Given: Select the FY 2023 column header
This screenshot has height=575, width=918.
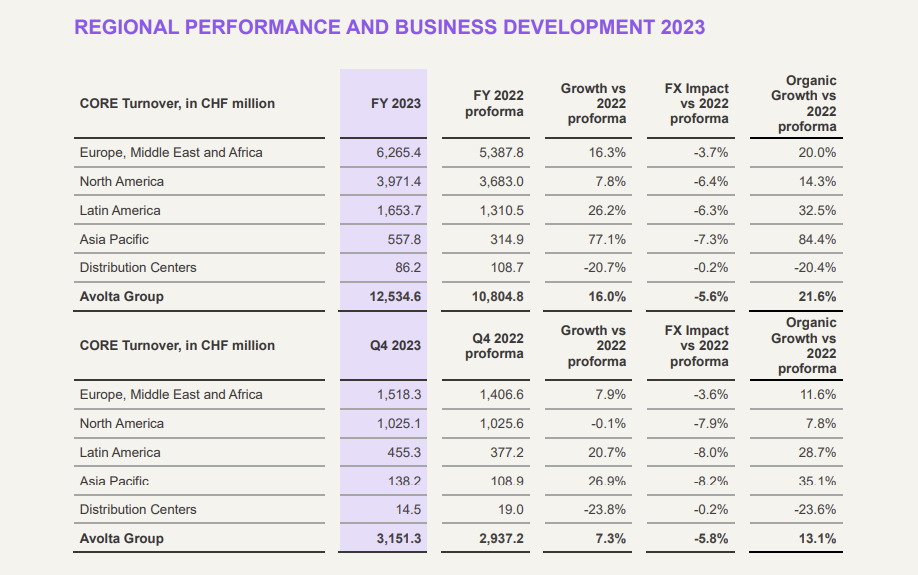Looking at the screenshot, I should click(396, 104).
